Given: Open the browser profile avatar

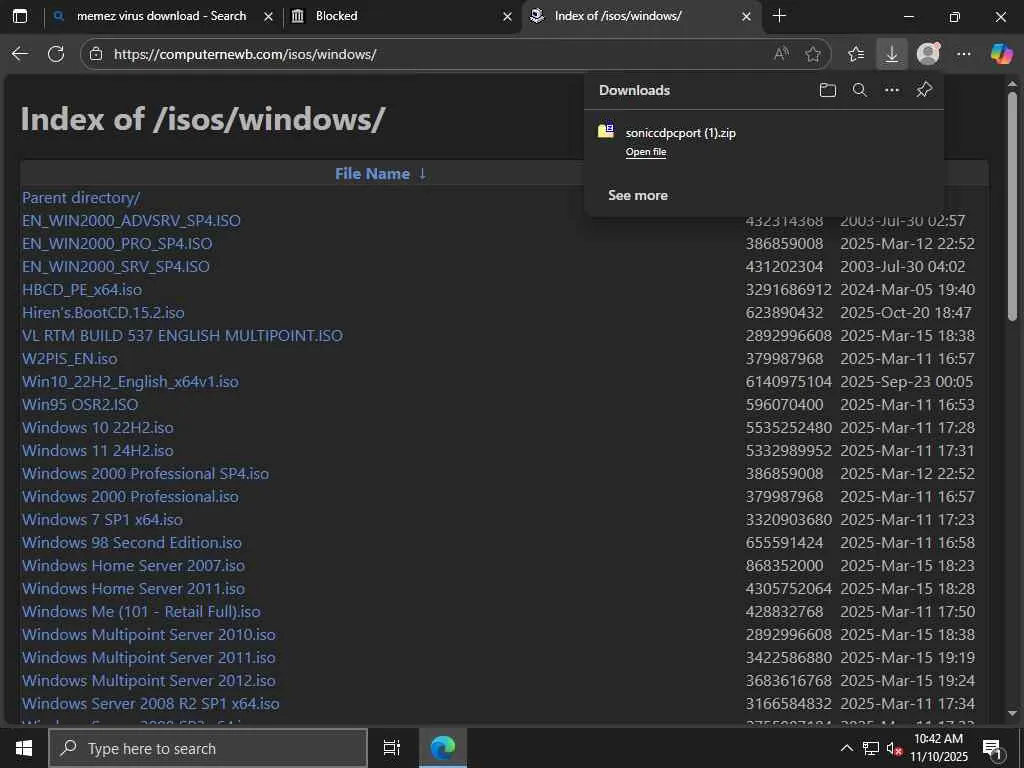Looking at the screenshot, I should (928, 54).
